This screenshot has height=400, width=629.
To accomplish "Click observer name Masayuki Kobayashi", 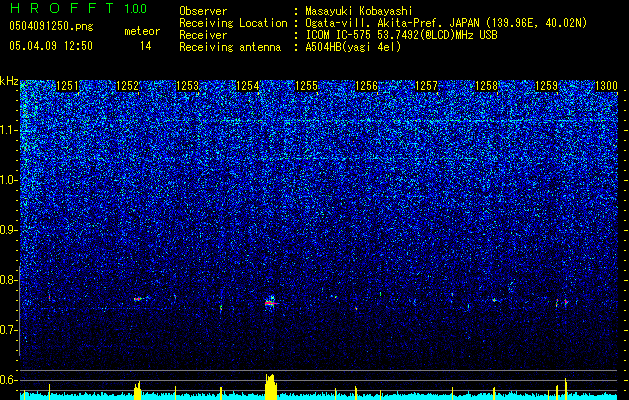I will click(x=359, y=11).
